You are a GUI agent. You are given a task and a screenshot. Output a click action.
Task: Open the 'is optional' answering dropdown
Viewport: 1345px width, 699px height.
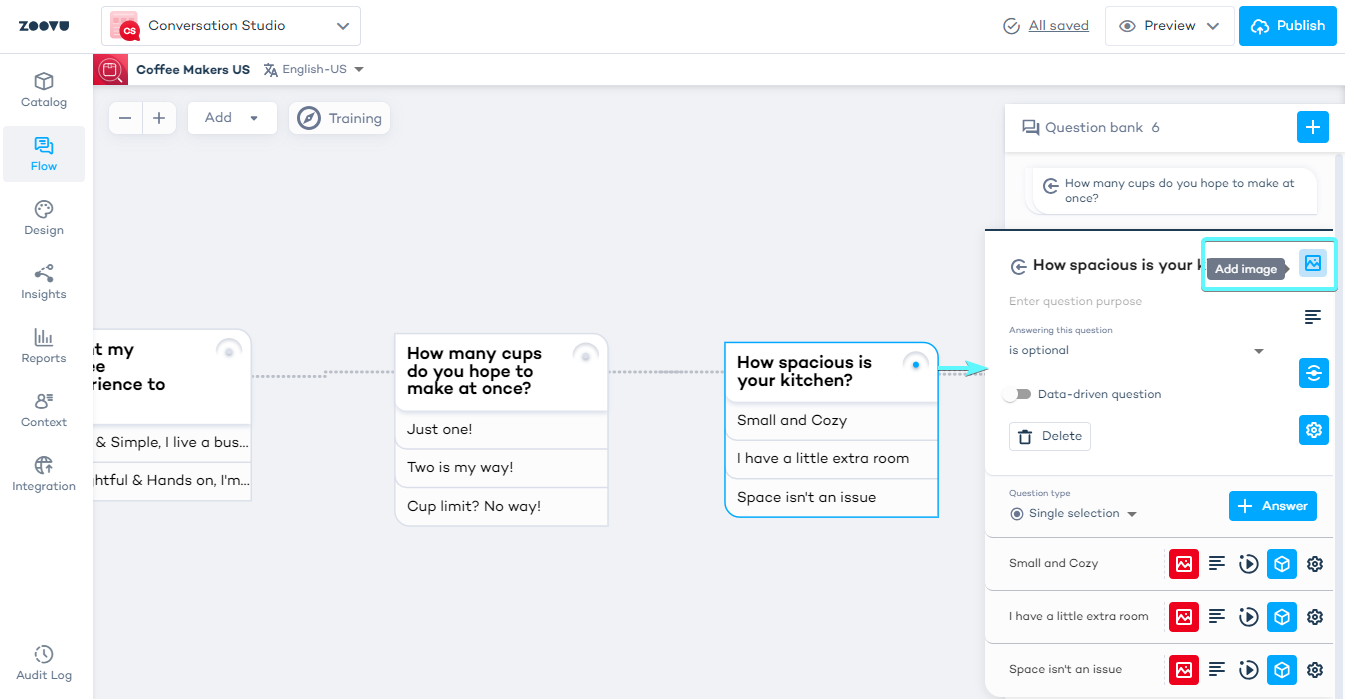click(1136, 351)
